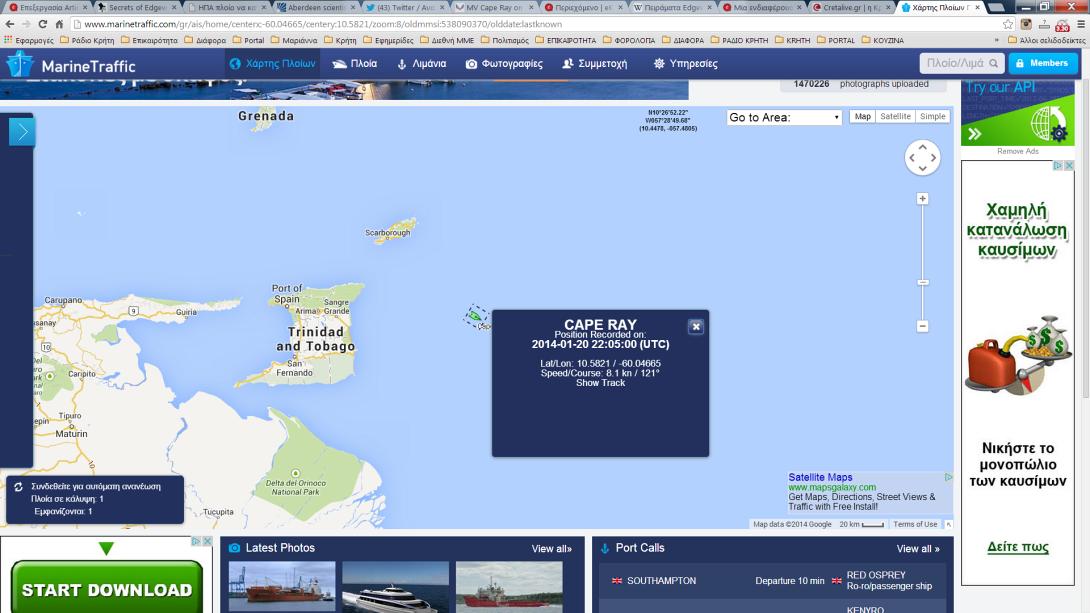This screenshot has width=1090, height=613.
Task: Bookmark this page with the star icon
Action: [1007, 24]
